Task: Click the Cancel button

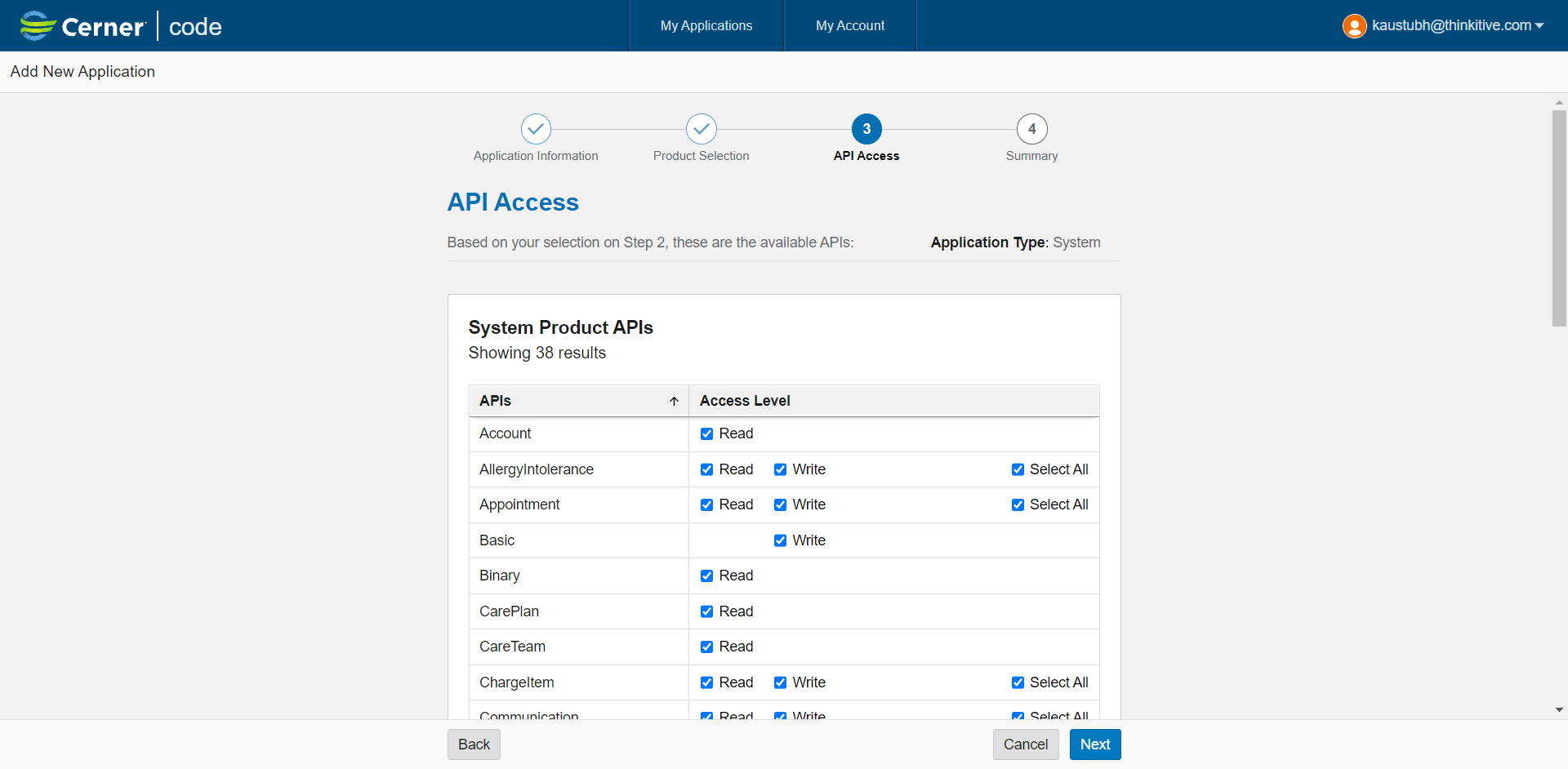Action: 1026,745
